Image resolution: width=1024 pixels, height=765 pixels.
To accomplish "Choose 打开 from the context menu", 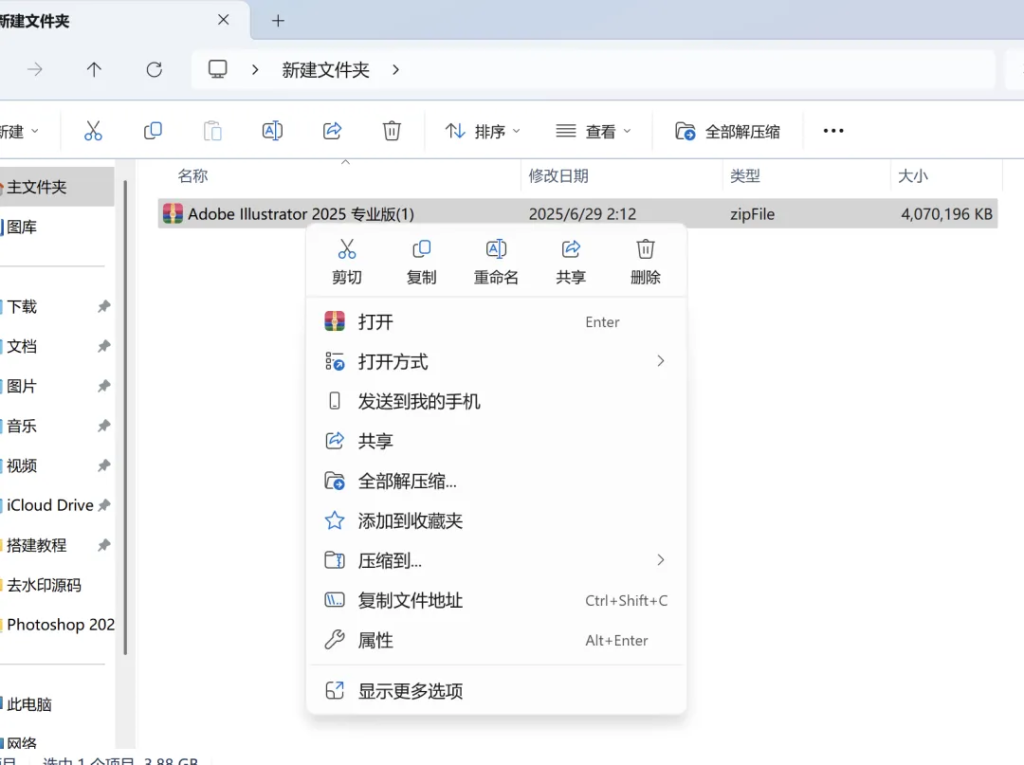I will click(496, 322).
